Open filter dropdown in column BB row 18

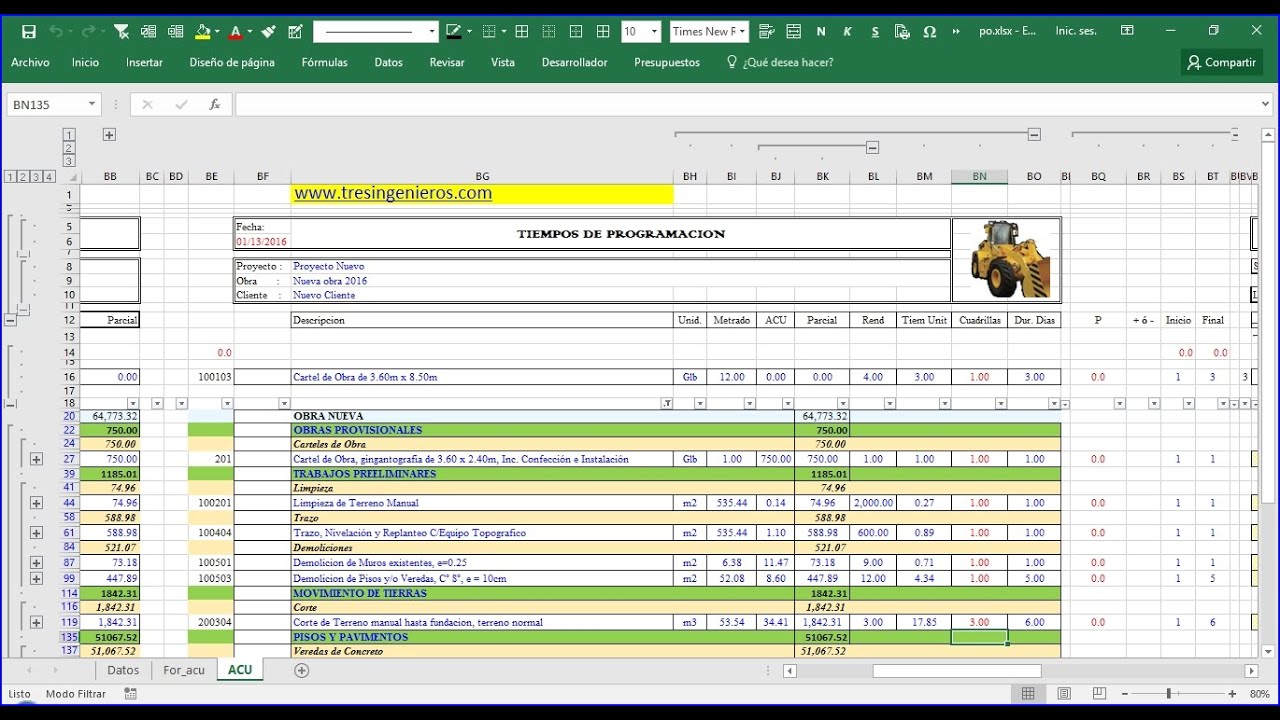point(132,403)
